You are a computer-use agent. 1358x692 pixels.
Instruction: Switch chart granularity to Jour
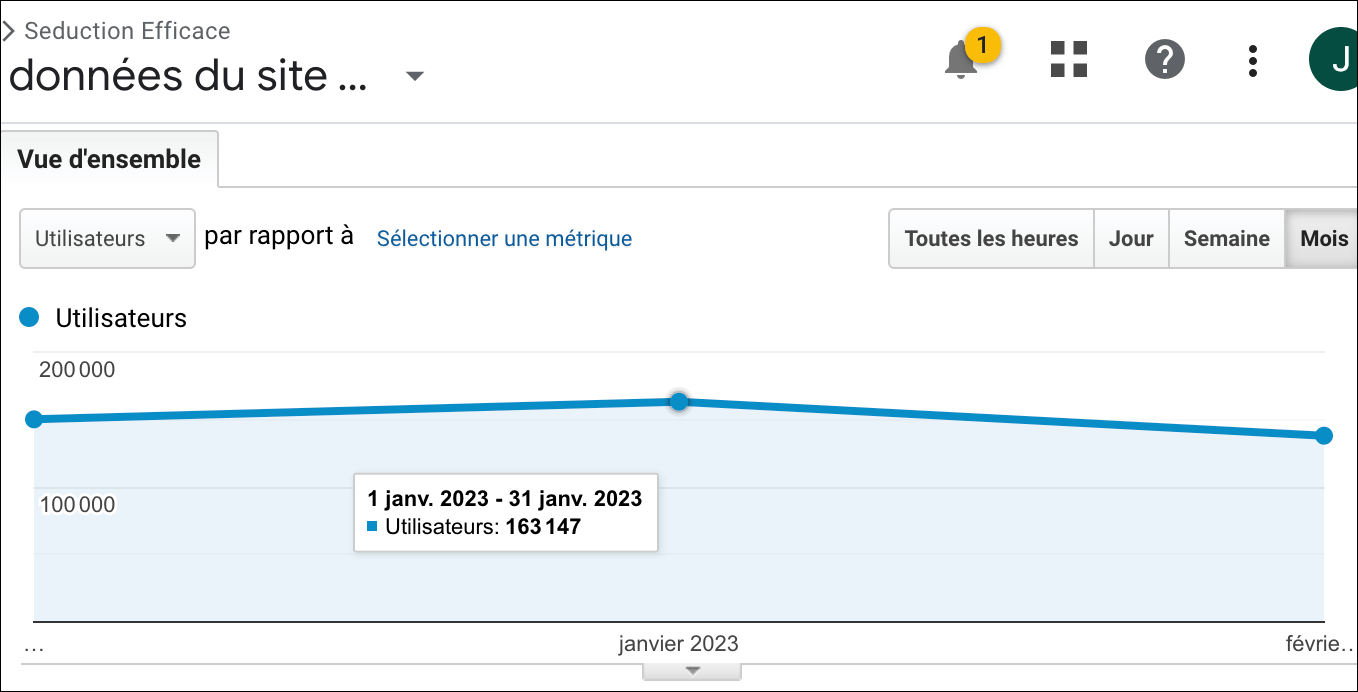pyautogui.click(x=1131, y=238)
